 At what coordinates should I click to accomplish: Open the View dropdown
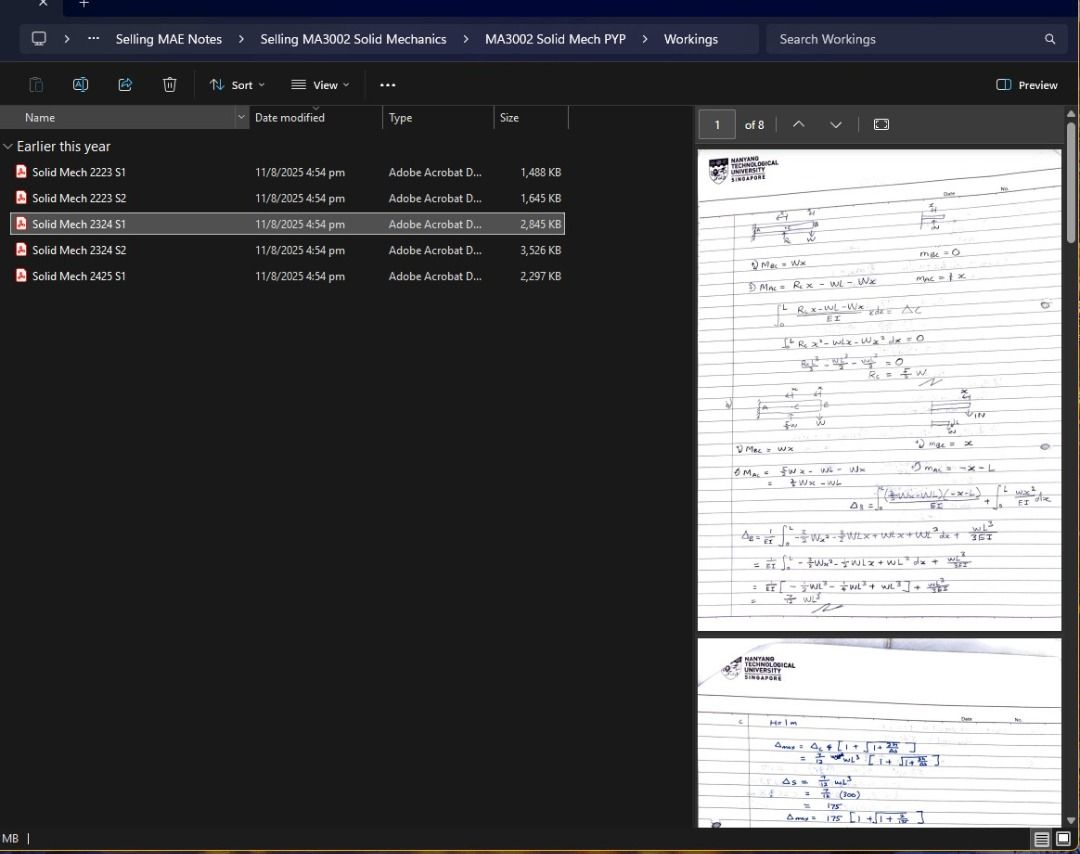(318, 84)
